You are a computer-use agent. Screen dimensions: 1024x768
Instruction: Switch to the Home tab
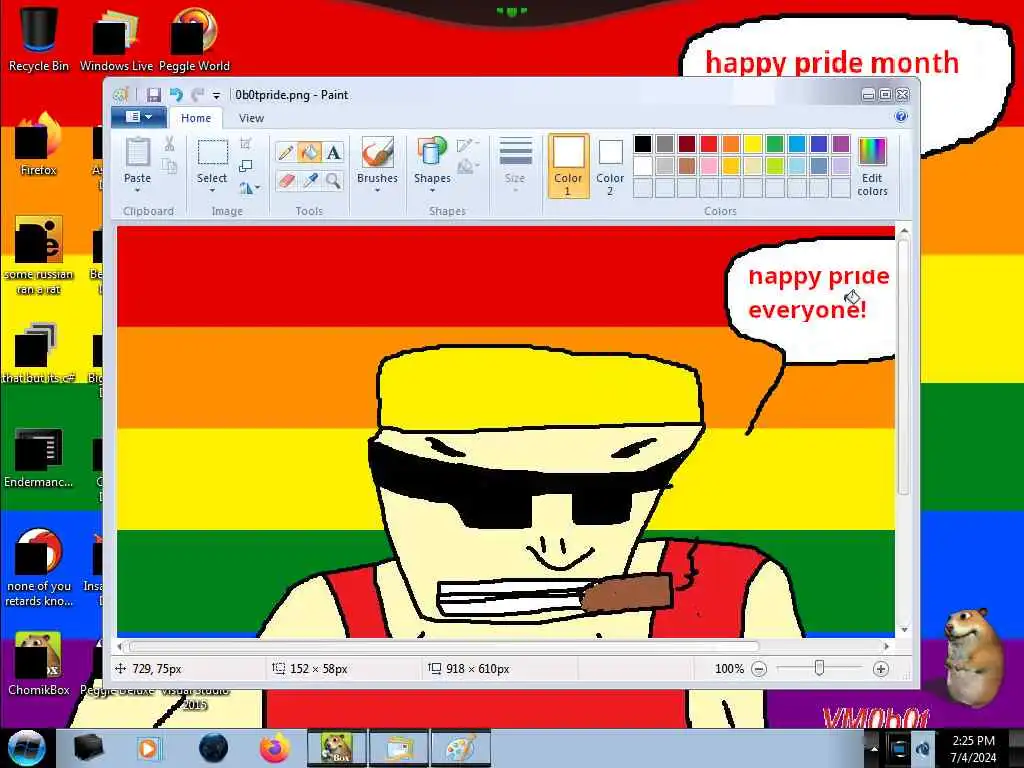pos(196,118)
